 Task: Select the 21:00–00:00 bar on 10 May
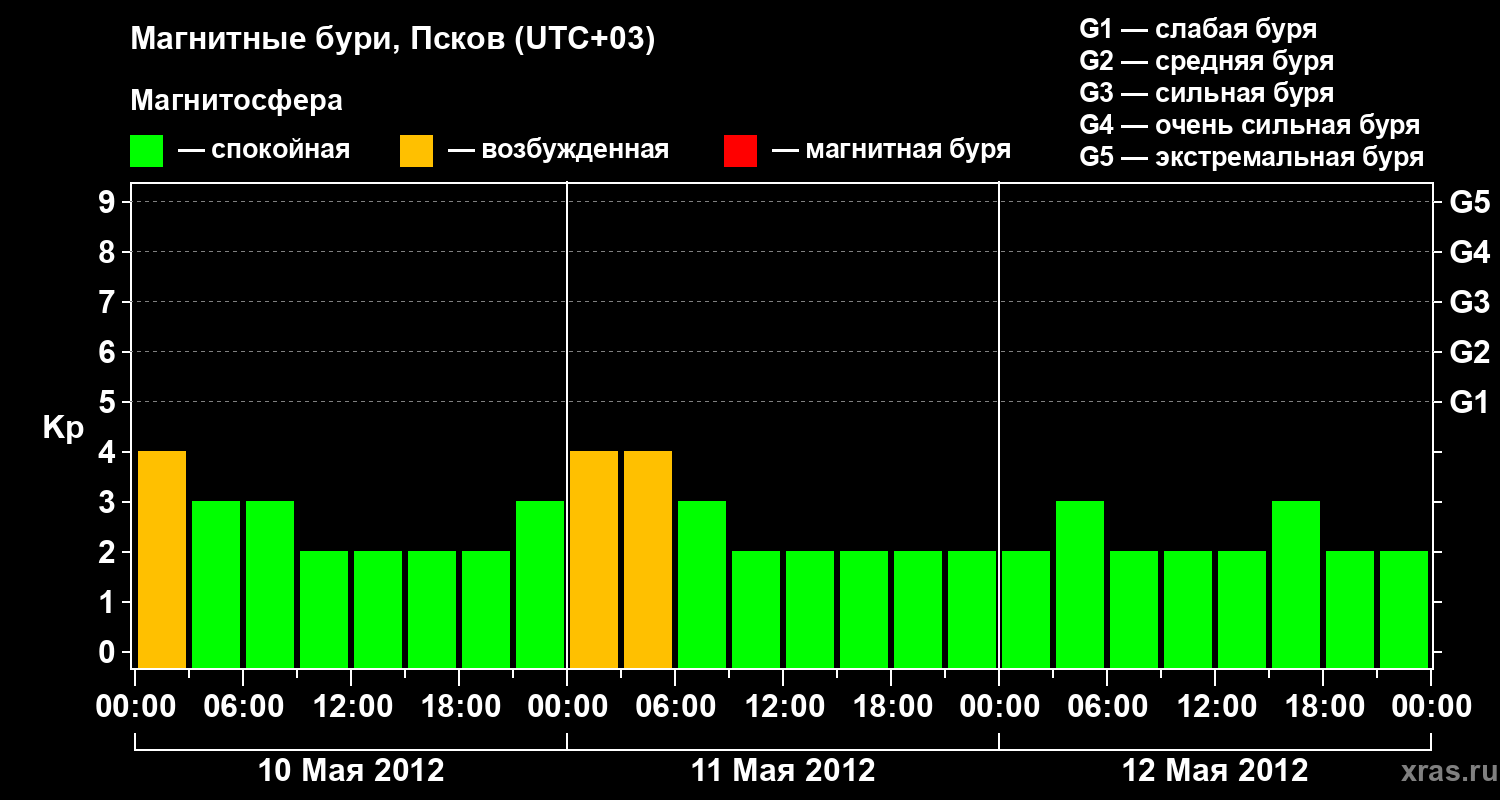tap(540, 584)
